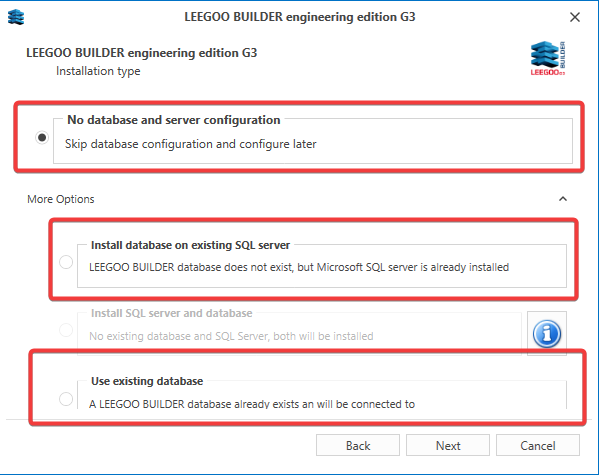Click the LEEGOO app icon in title bar

pos(16,17)
